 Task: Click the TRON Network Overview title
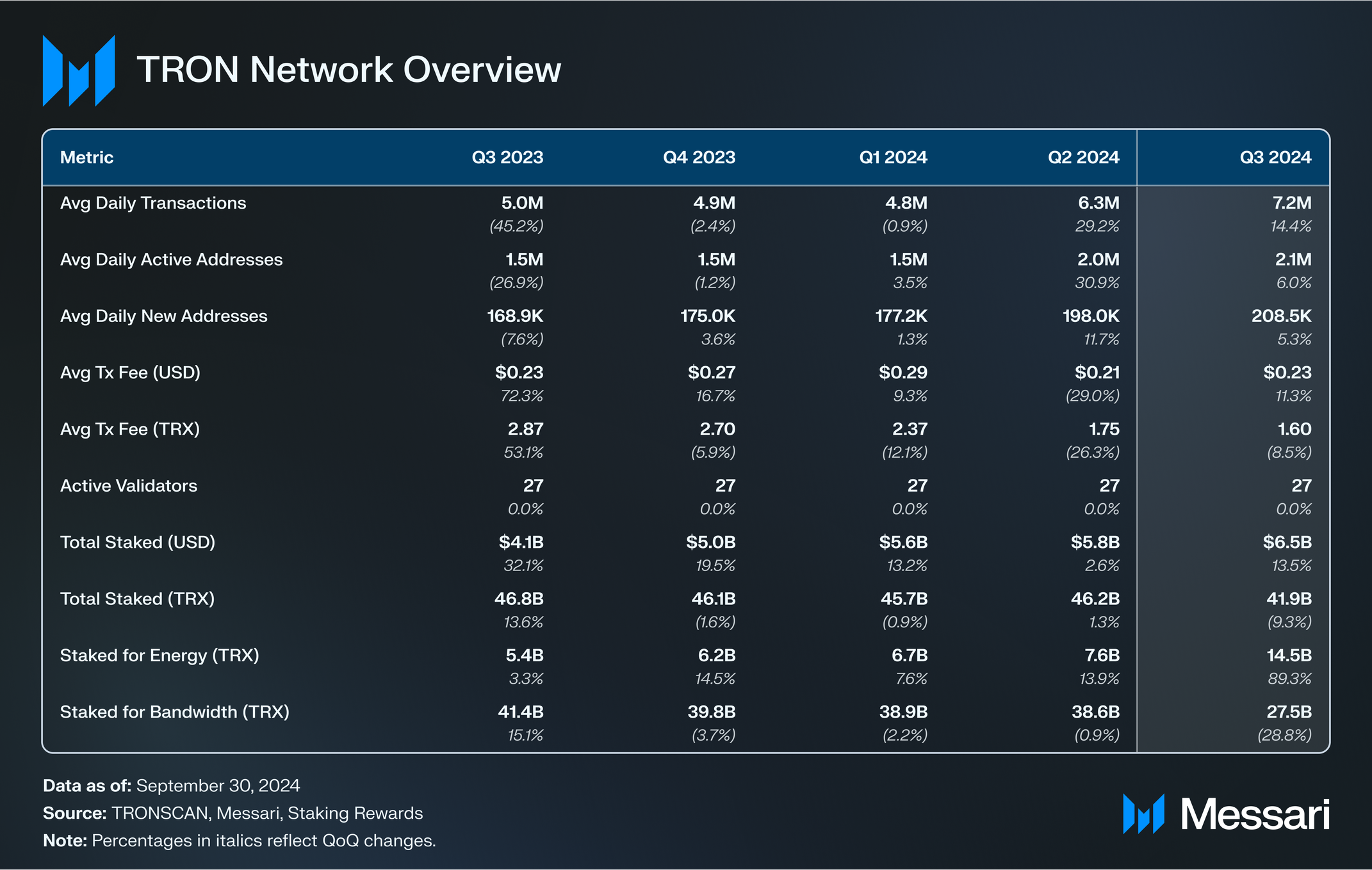tap(348, 70)
